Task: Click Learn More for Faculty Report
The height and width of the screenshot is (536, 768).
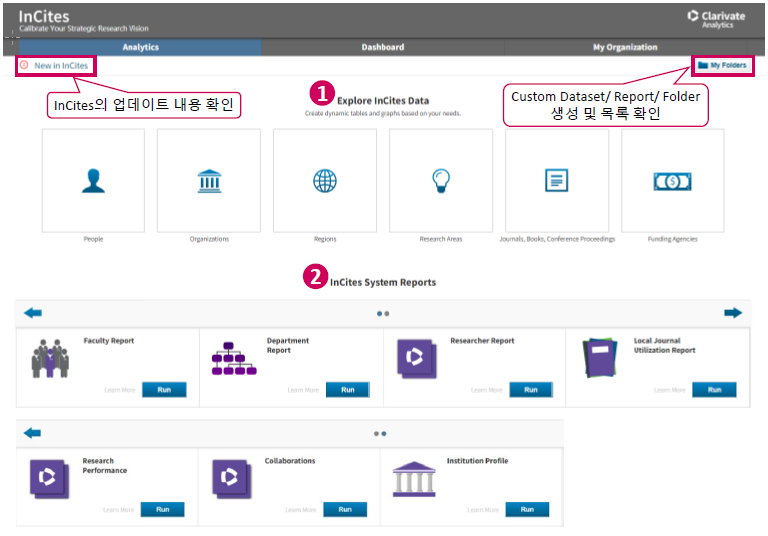Action: coord(120,390)
